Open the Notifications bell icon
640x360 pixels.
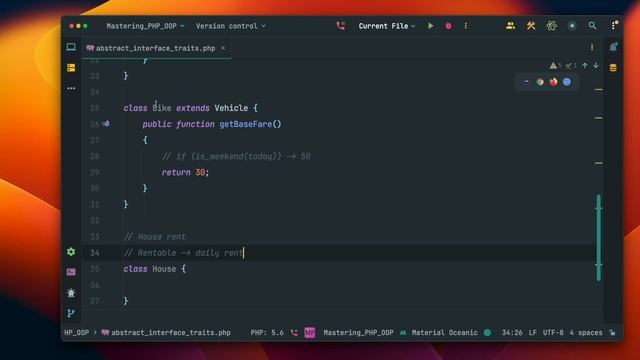[x=613, y=47]
